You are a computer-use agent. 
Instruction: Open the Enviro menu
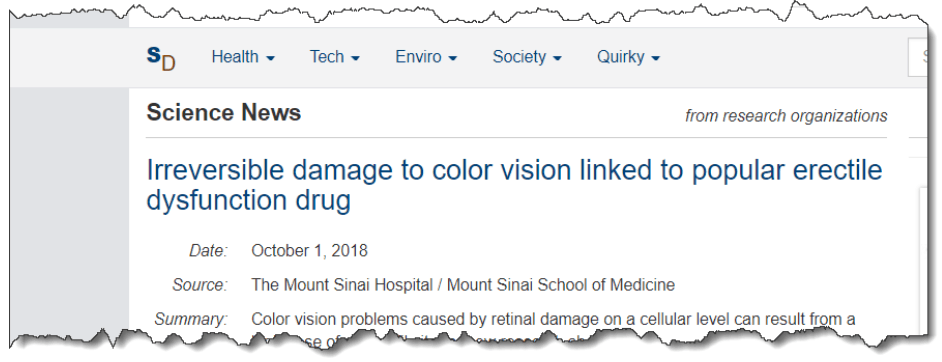(426, 57)
